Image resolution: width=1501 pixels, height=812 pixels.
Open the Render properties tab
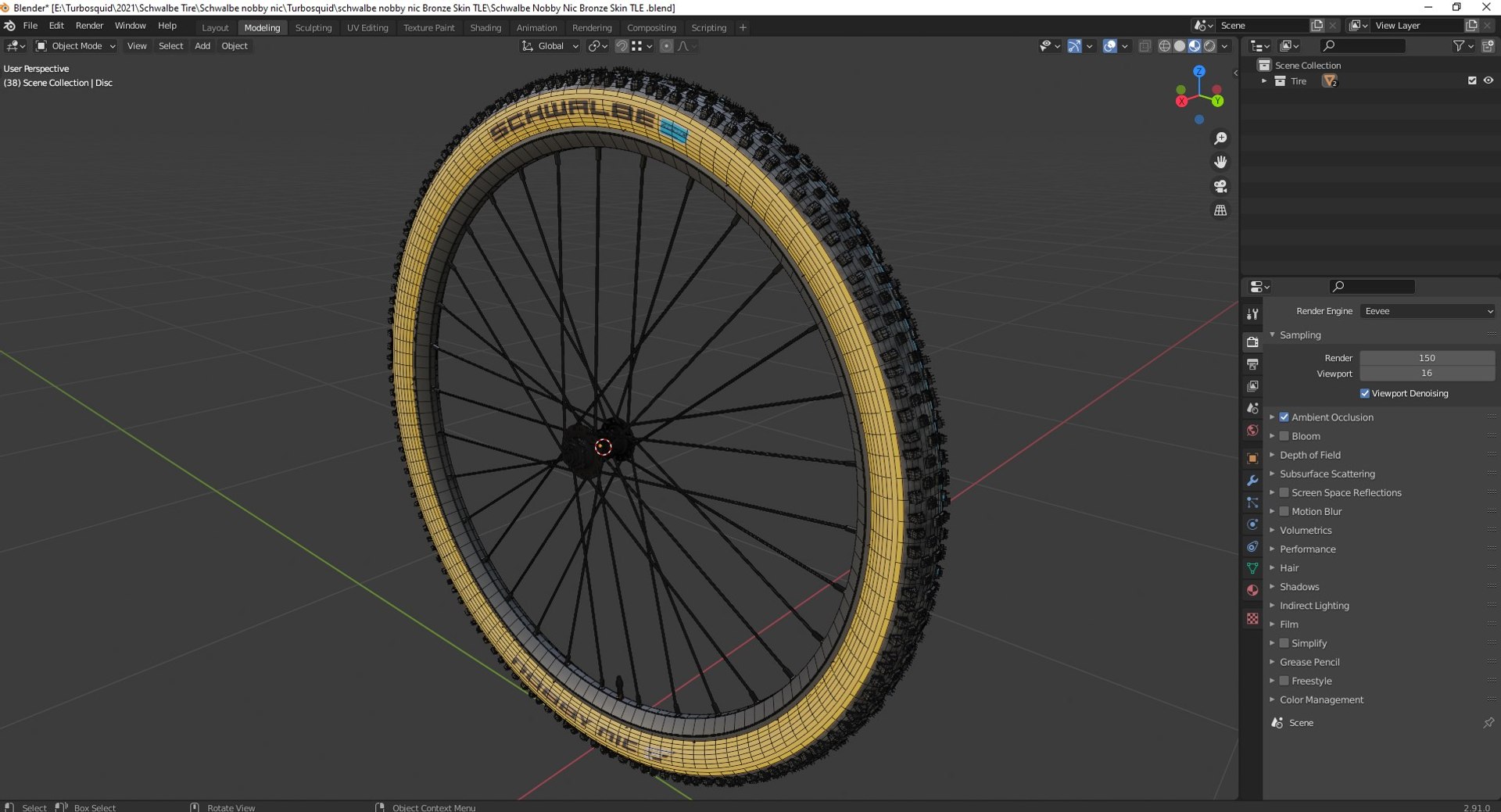1252,342
